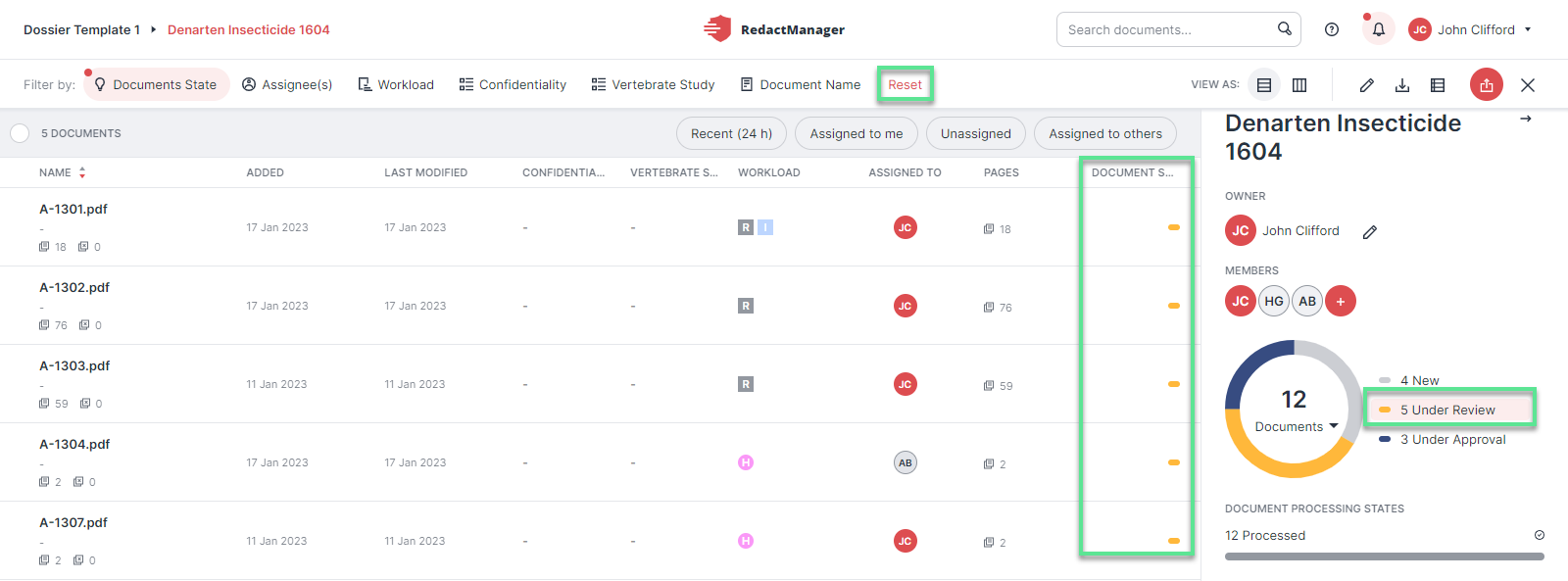Open the notifications bell
The width and height of the screenshot is (1568, 581).
(1379, 29)
